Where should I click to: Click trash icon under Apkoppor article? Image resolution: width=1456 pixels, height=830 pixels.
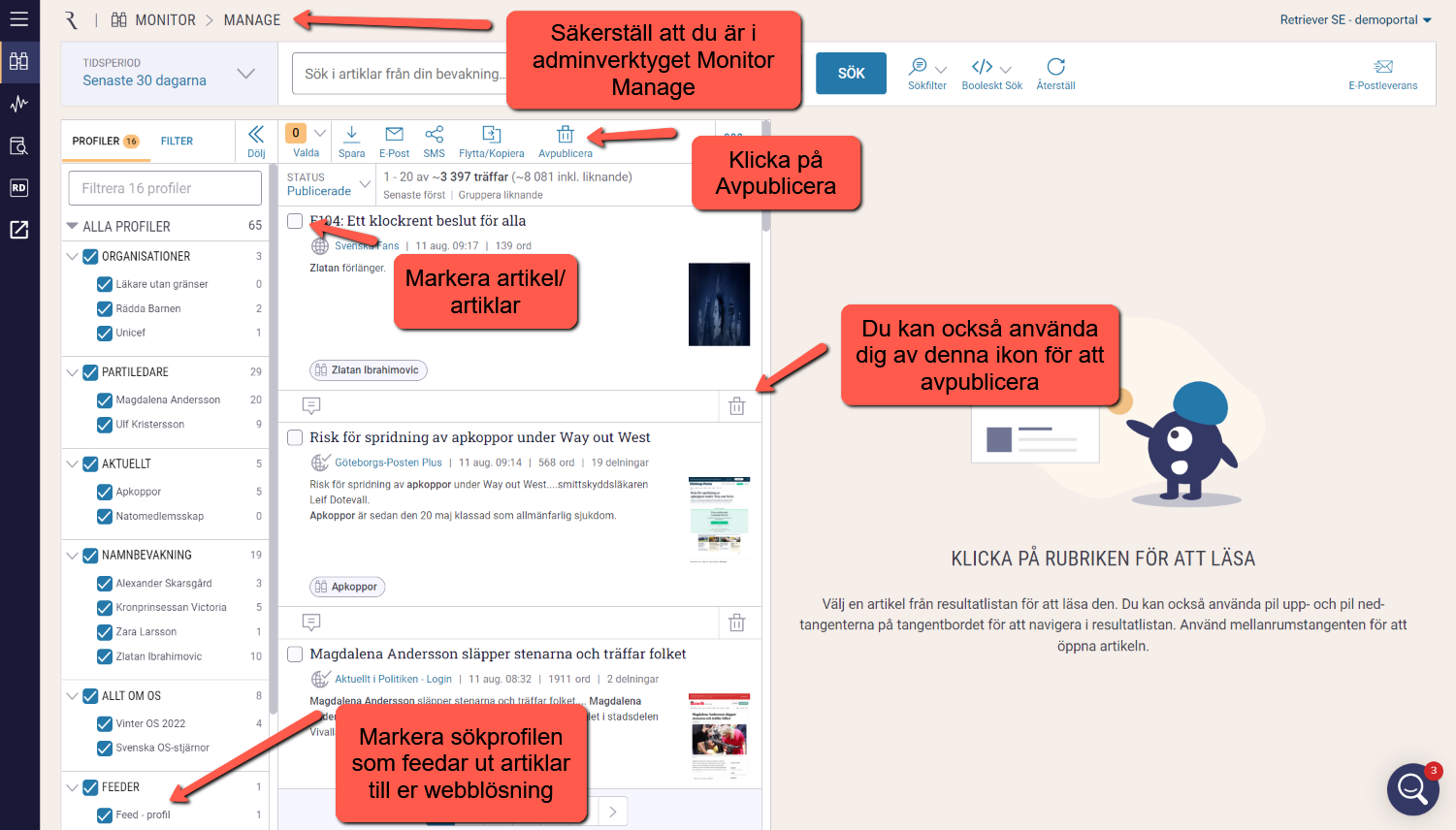pos(737,622)
